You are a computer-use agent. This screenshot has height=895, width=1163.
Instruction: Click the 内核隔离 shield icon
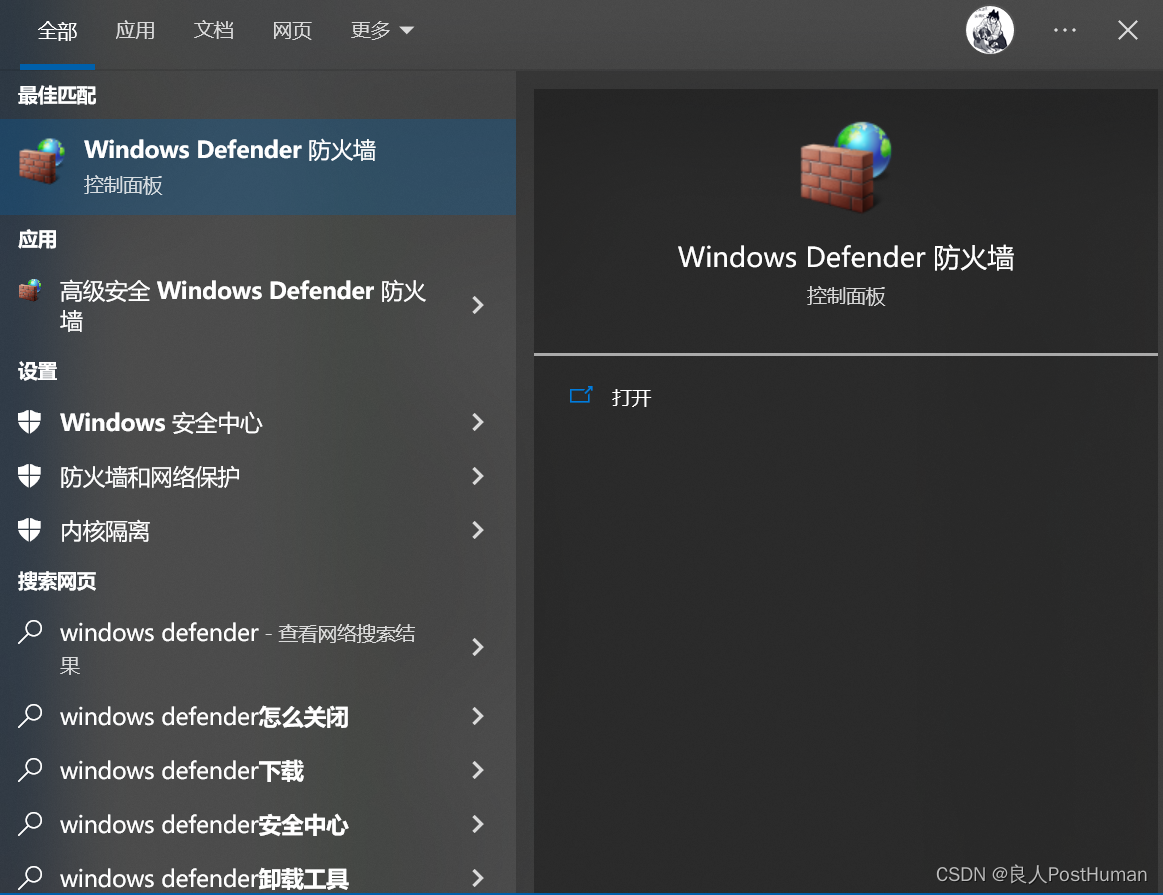(28, 530)
